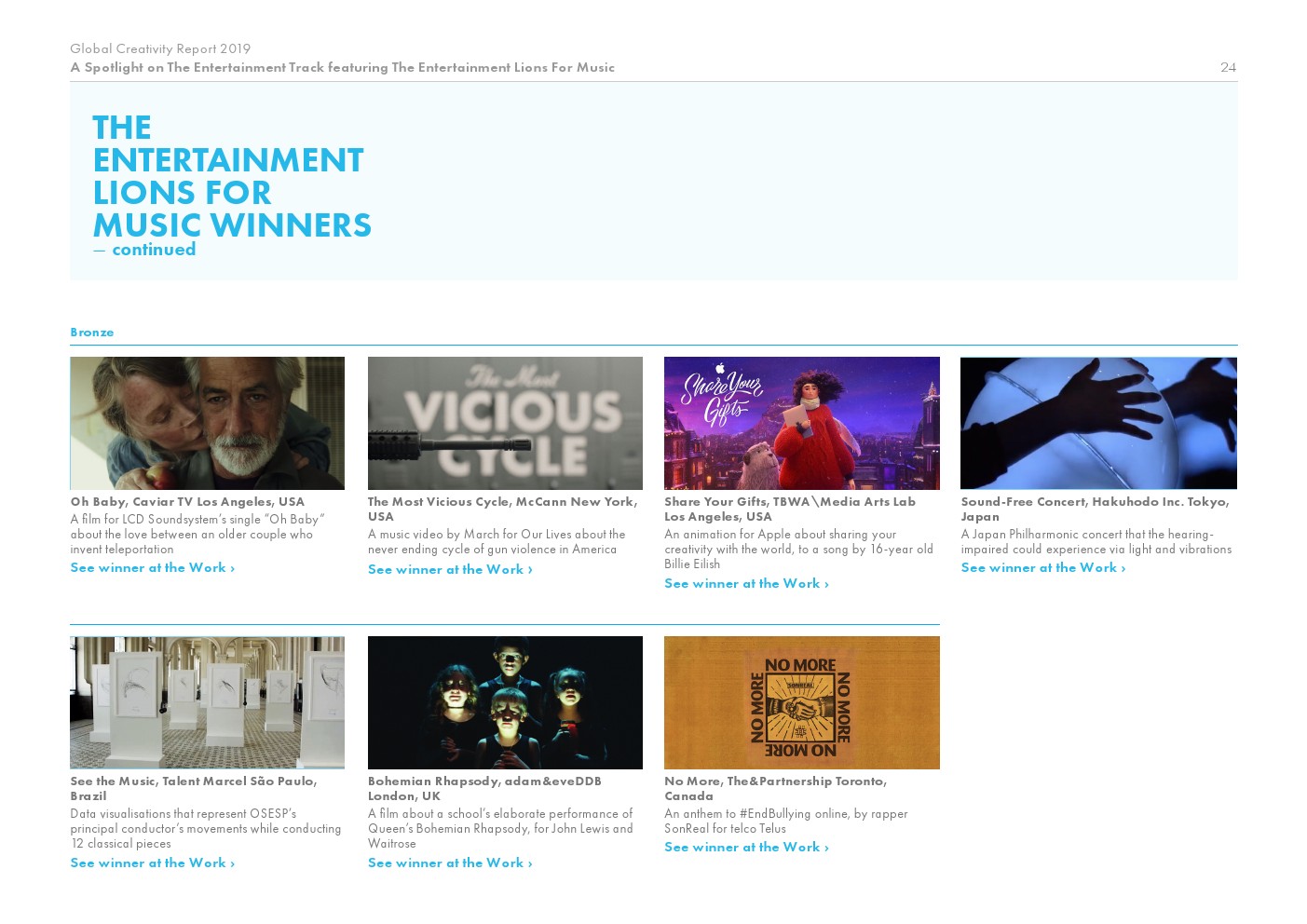Click The Most Vicious Cycle video image
Viewport: 1307px width, 924px height.
505,423
